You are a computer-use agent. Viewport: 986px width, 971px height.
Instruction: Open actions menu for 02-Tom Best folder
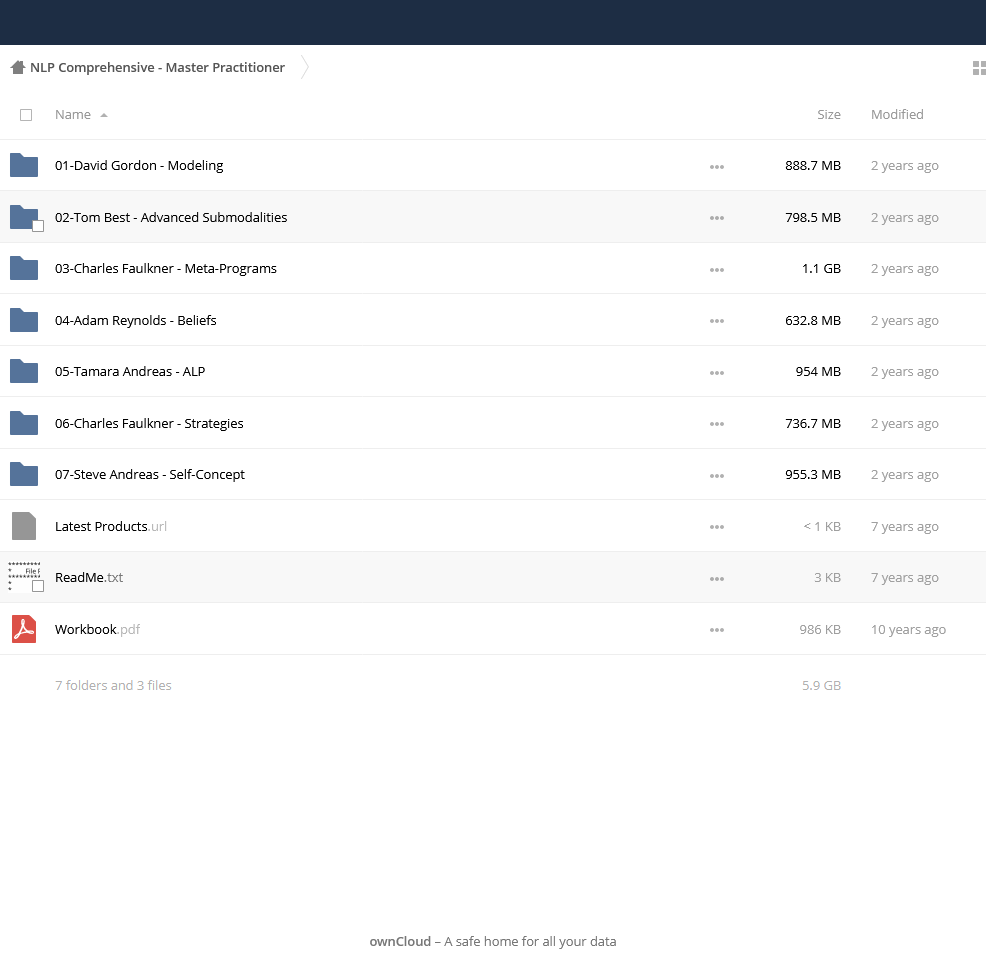pyautogui.click(x=717, y=218)
